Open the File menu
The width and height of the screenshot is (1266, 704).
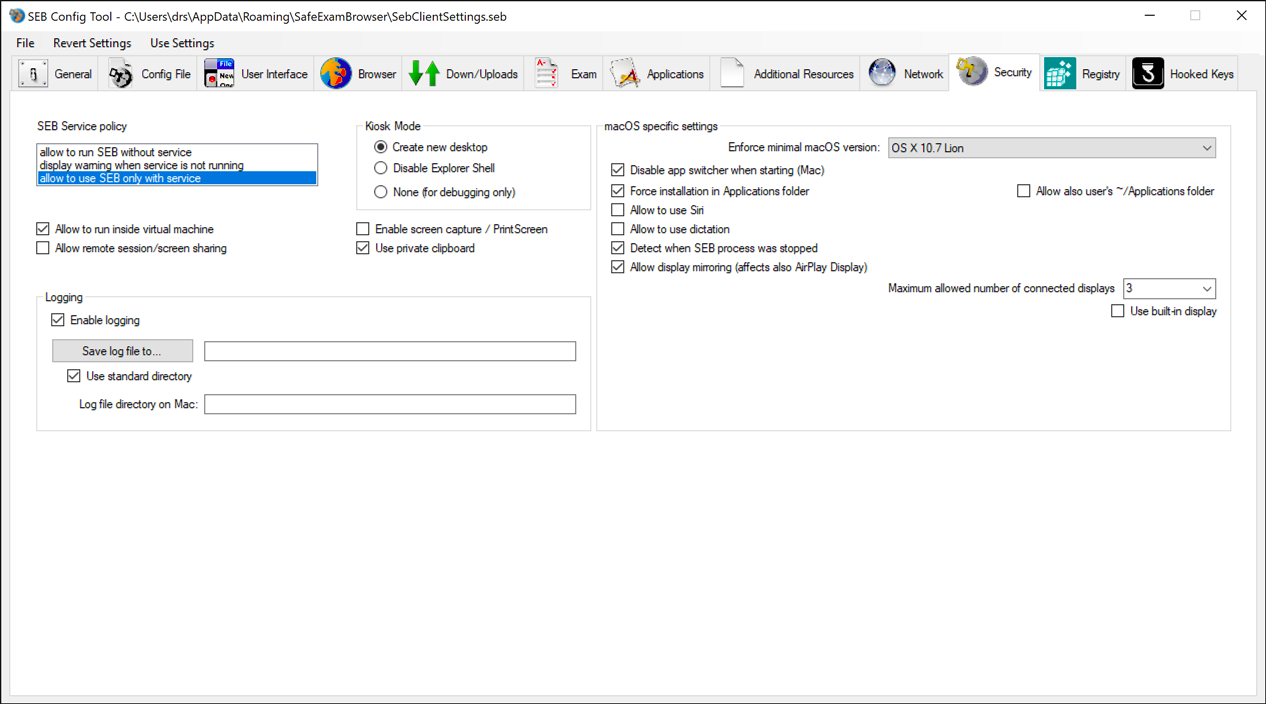click(x=25, y=43)
